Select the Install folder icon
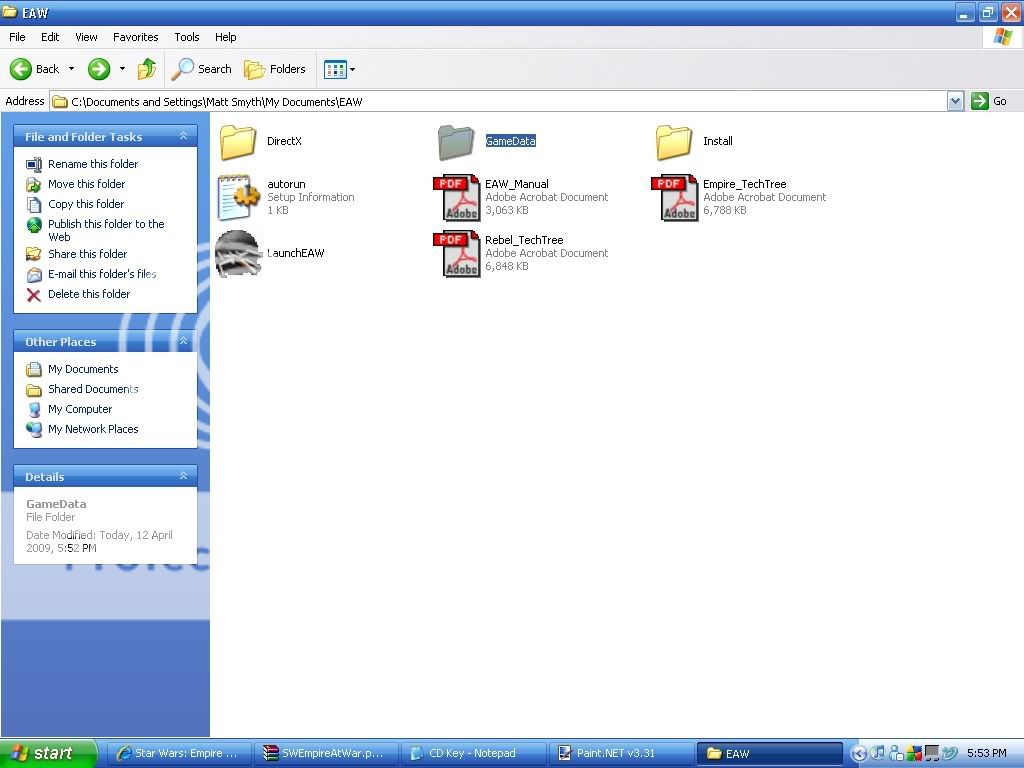Image resolution: width=1024 pixels, height=768 pixels. (x=674, y=142)
